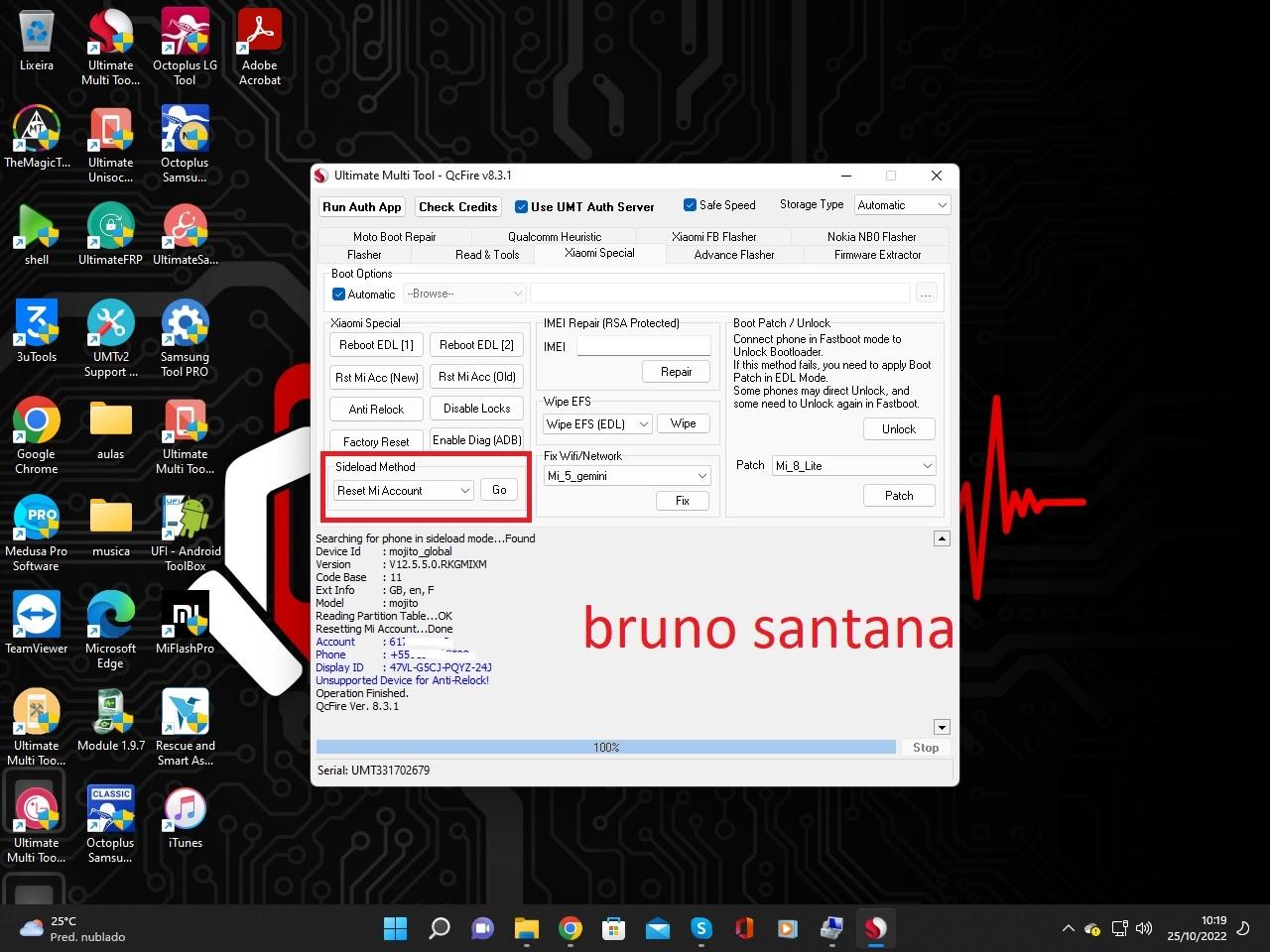Switch to Firmware Extractor tab

coord(877,255)
